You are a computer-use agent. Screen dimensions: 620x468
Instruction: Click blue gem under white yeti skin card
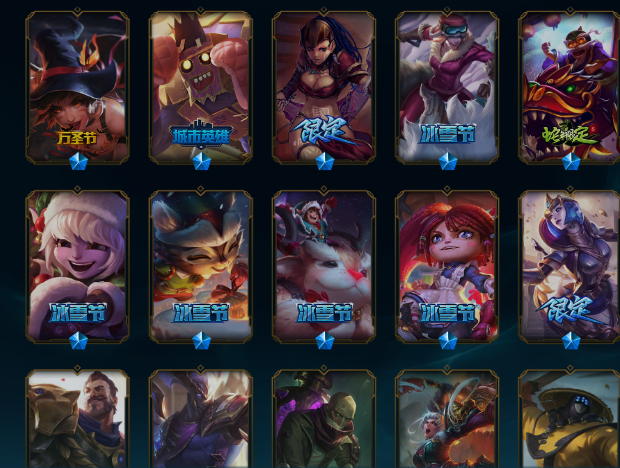[x=325, y=341]
